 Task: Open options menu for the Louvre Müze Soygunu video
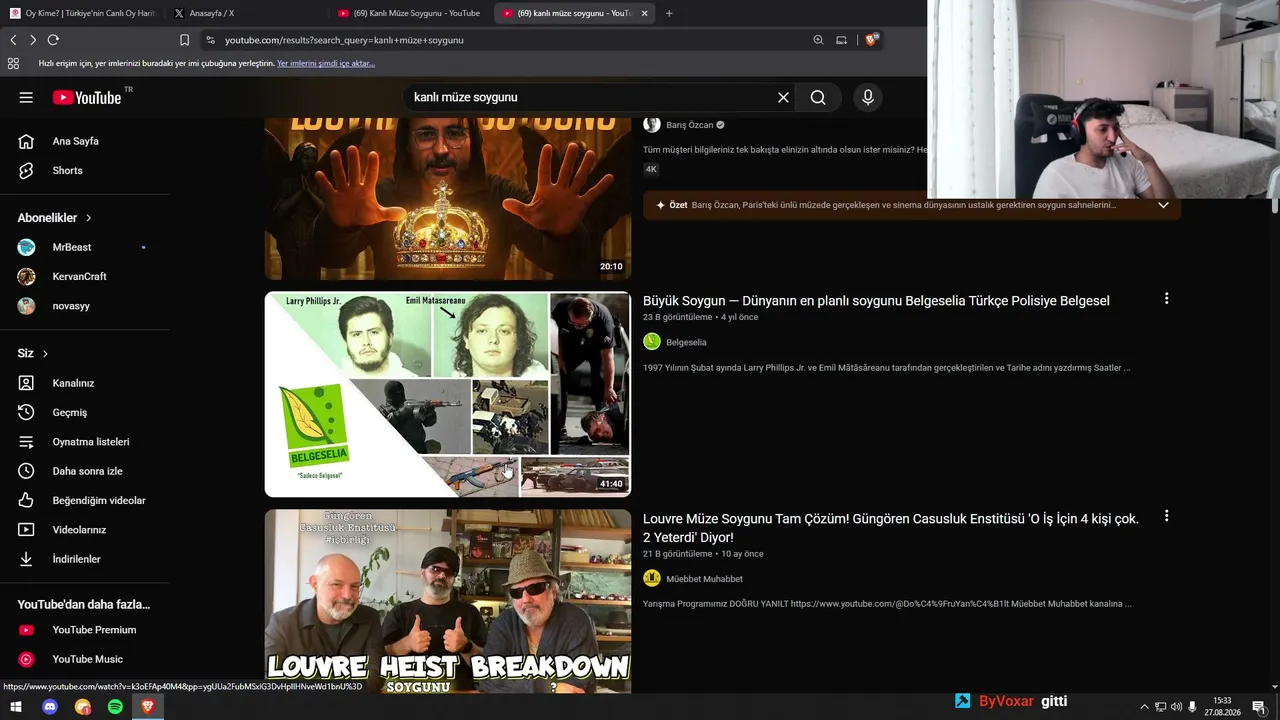click(x=1166, y=517)
